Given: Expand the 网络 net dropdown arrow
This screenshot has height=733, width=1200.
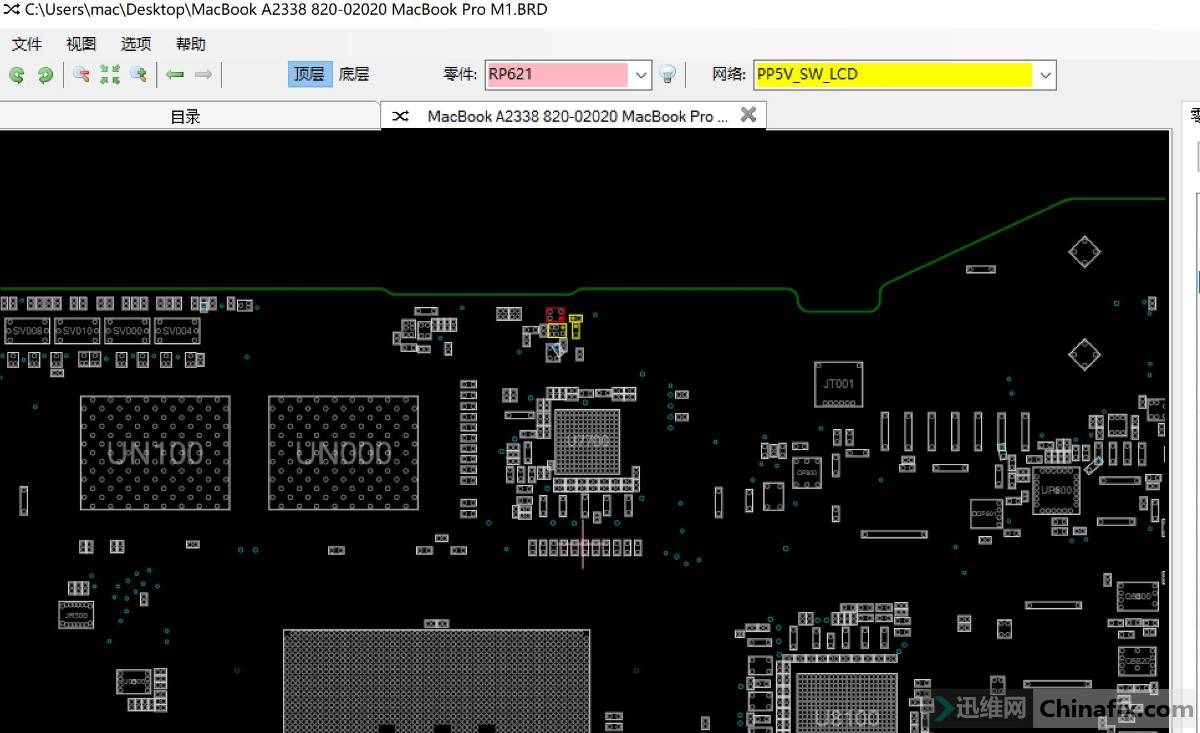Looking at the screenshot, I should coord(1045,75).
